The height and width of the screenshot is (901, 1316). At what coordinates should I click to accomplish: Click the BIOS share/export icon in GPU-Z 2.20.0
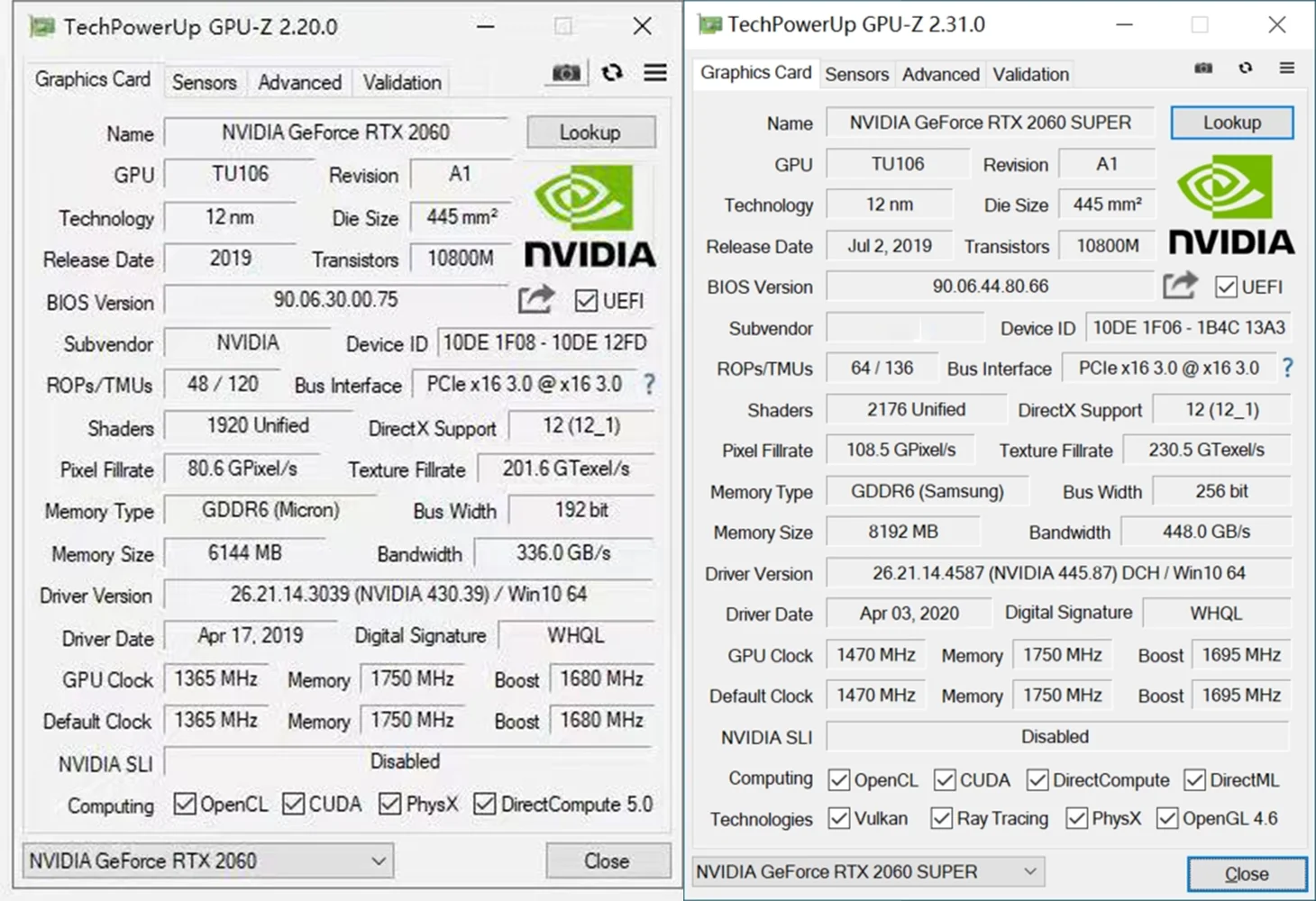[x=536, y=299]
